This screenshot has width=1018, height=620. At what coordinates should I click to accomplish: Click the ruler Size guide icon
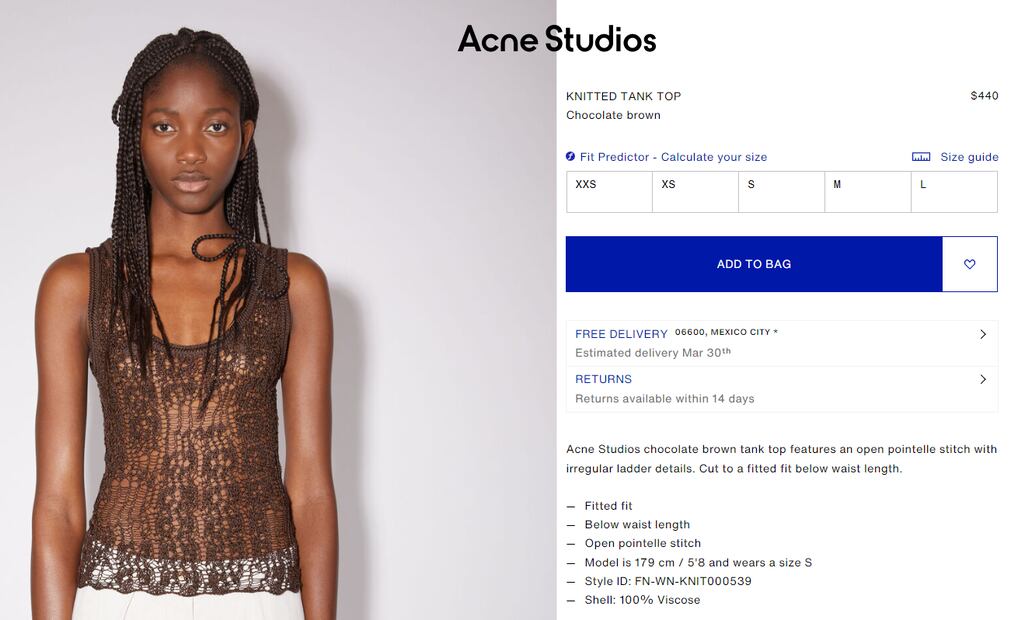(x=921, y=157)
